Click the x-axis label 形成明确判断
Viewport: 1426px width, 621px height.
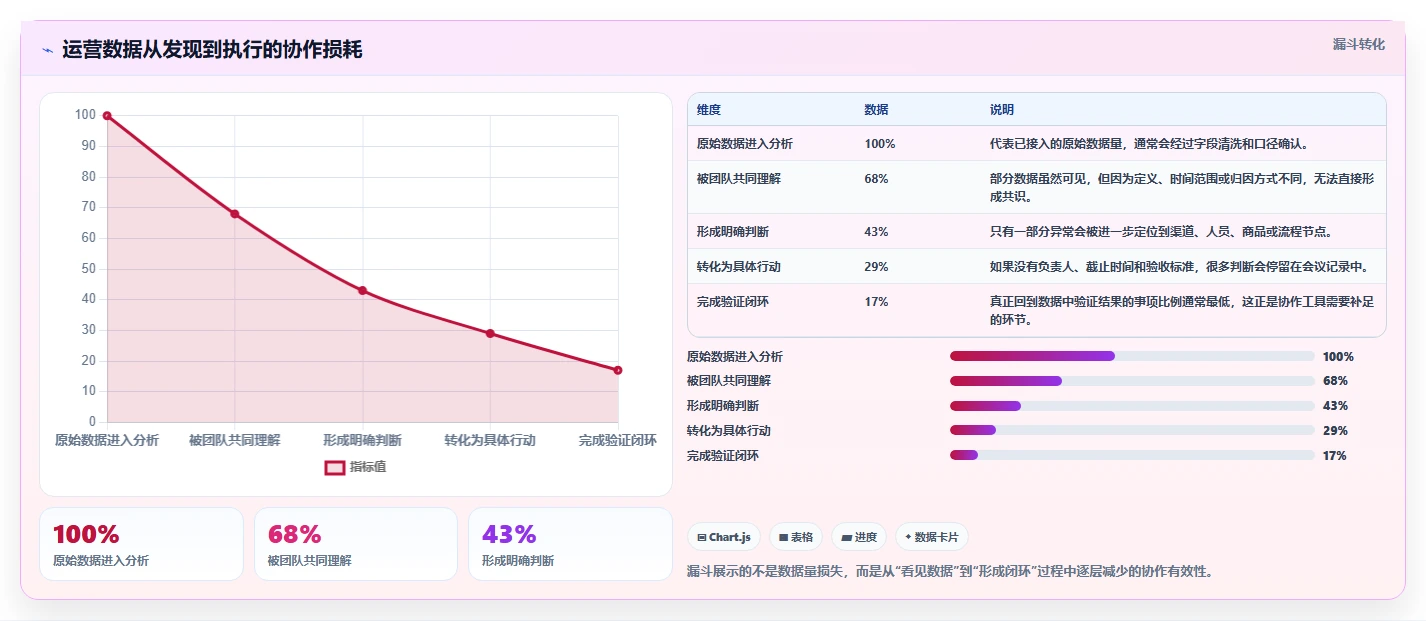coord(363,441)
